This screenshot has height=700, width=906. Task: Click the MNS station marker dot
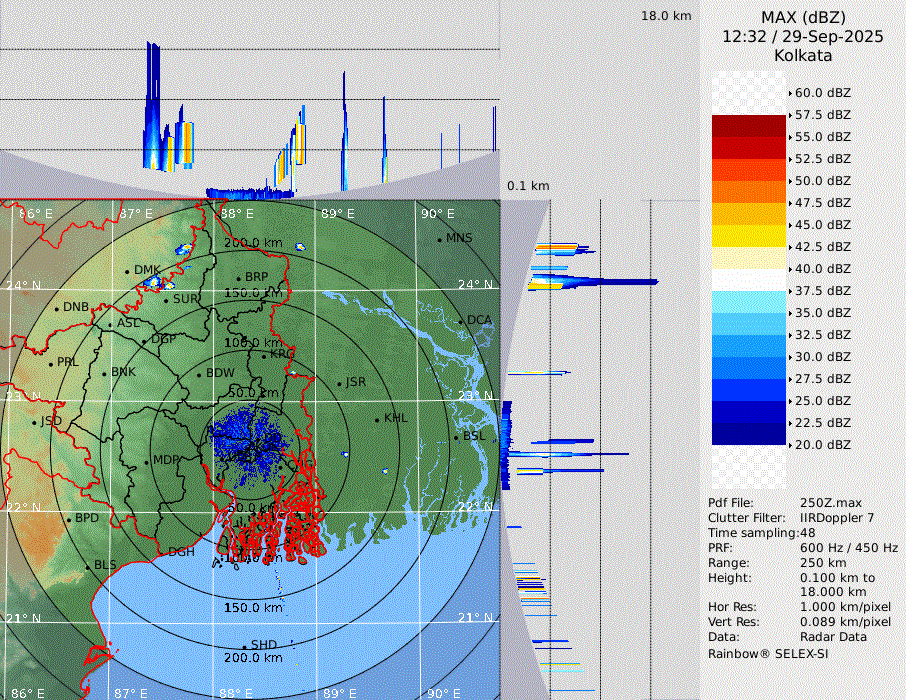(x=439, y=239)
